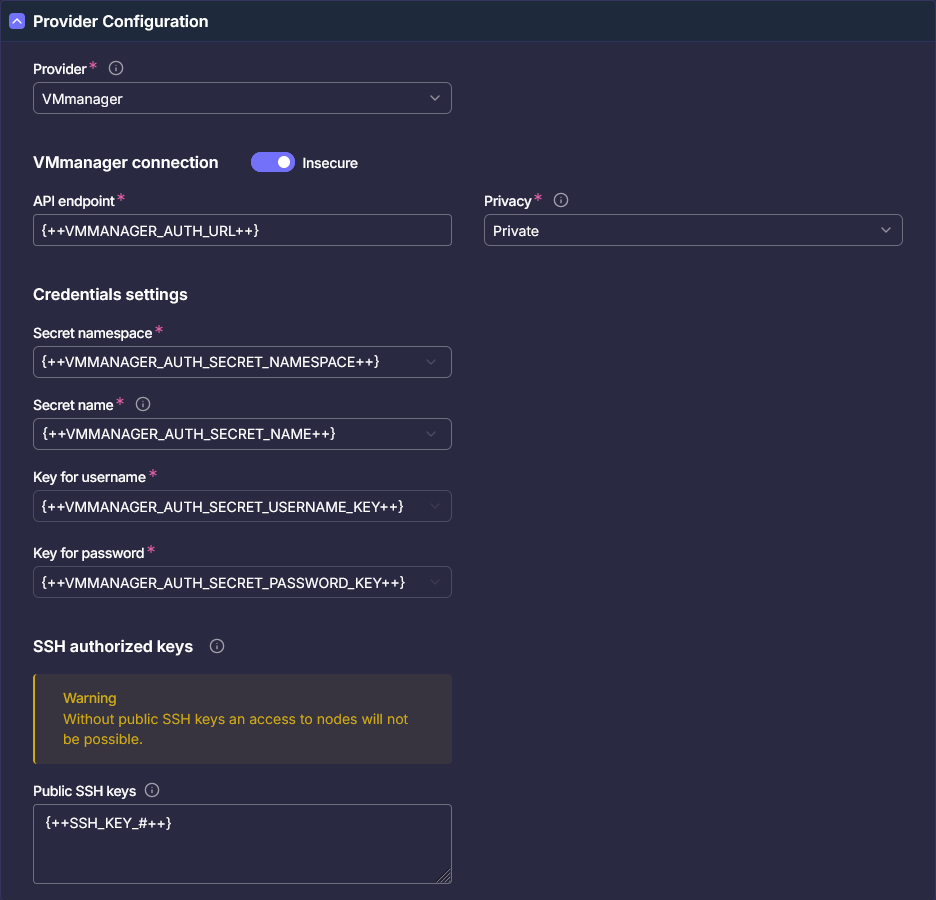
Task: Open the Privacy dropdown showing Private
Action: pos(693,230)
